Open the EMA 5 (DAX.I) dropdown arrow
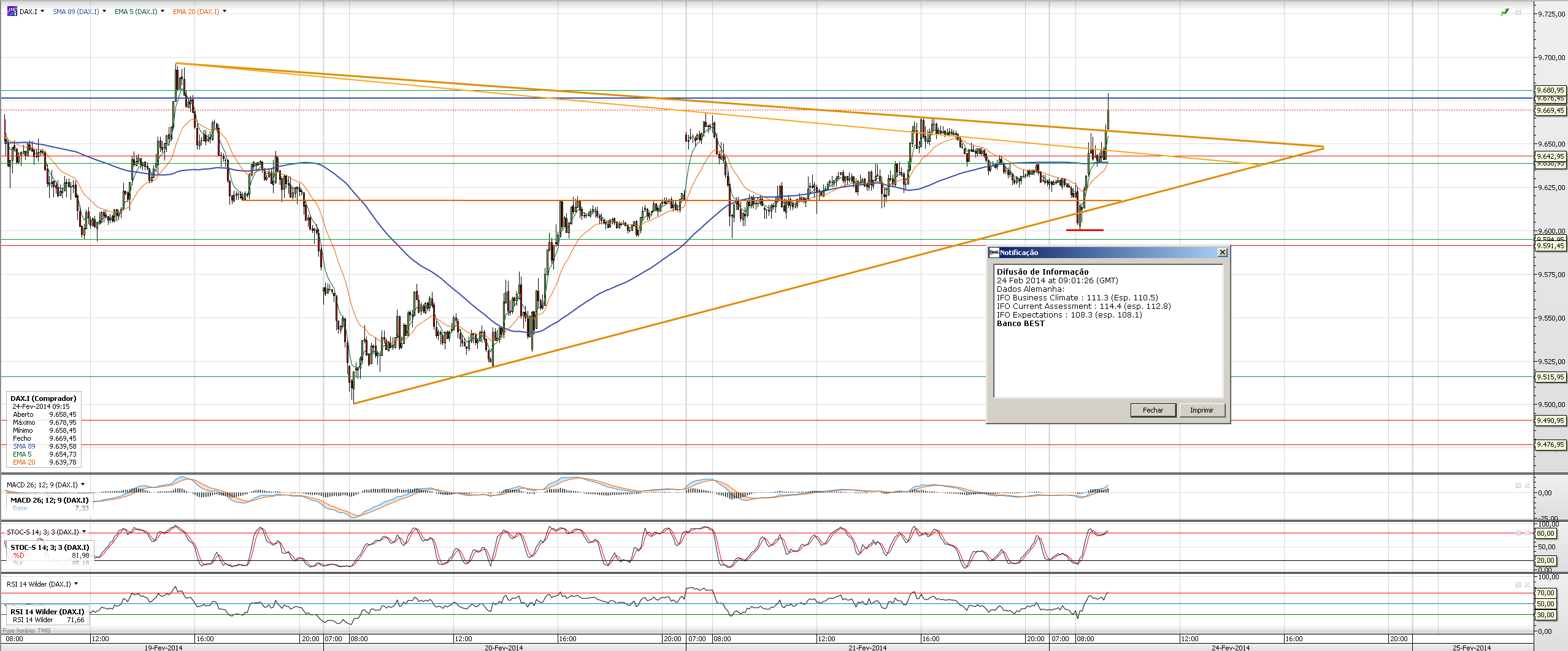The height and width of the screenshot is (651, 1568). point(163,12)
